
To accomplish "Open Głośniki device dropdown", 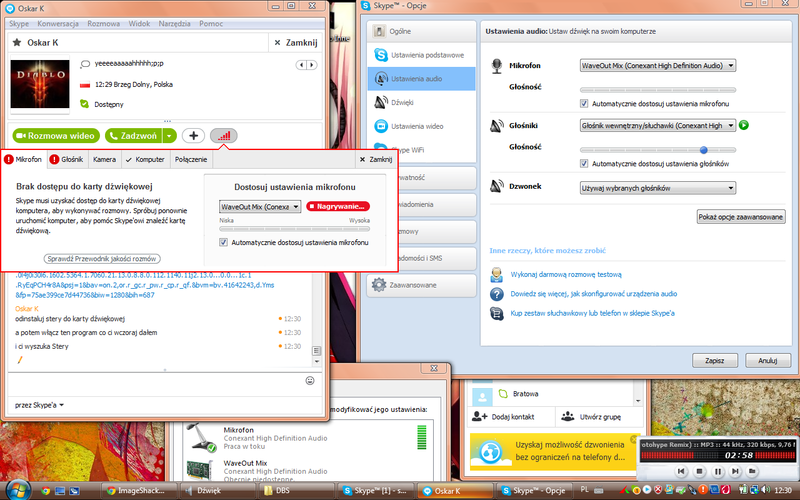I will pos(658,126).
